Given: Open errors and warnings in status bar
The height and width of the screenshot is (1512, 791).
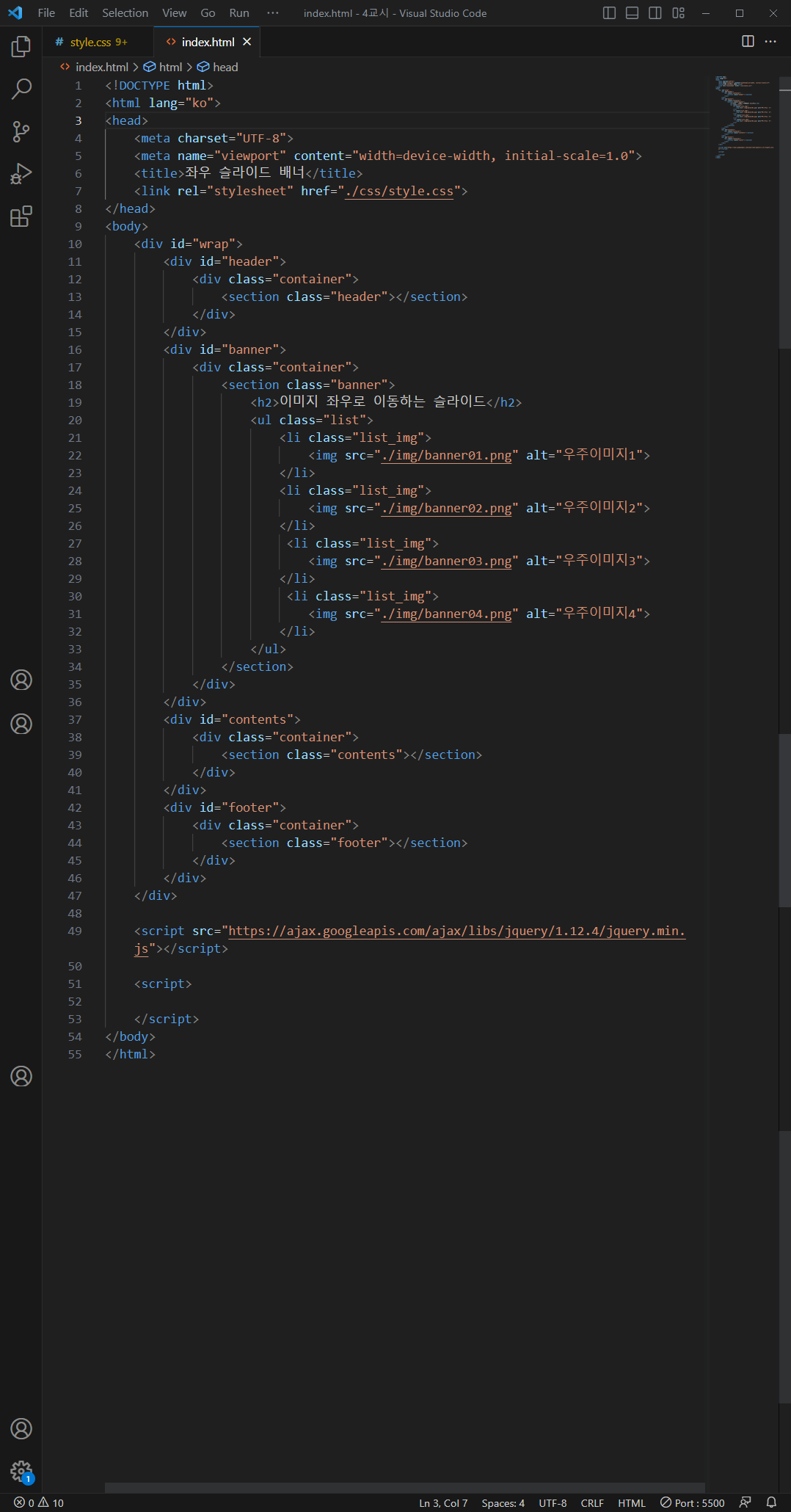Looking at the screenshot, I should [x=39, y=1503].
